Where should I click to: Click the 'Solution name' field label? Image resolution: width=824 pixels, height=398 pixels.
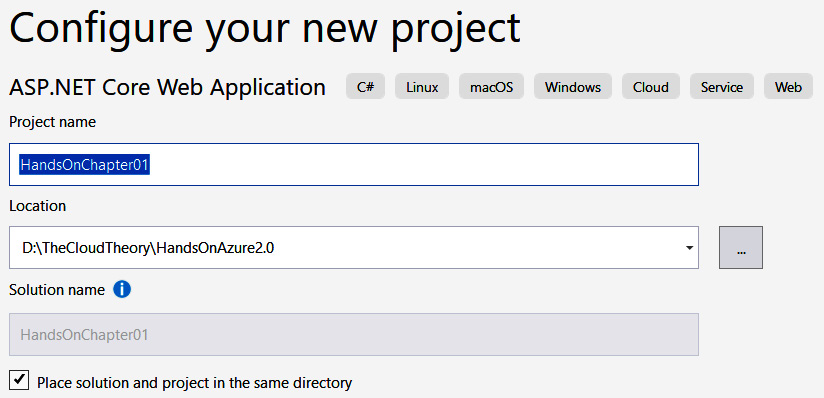[x=57, y=290]
